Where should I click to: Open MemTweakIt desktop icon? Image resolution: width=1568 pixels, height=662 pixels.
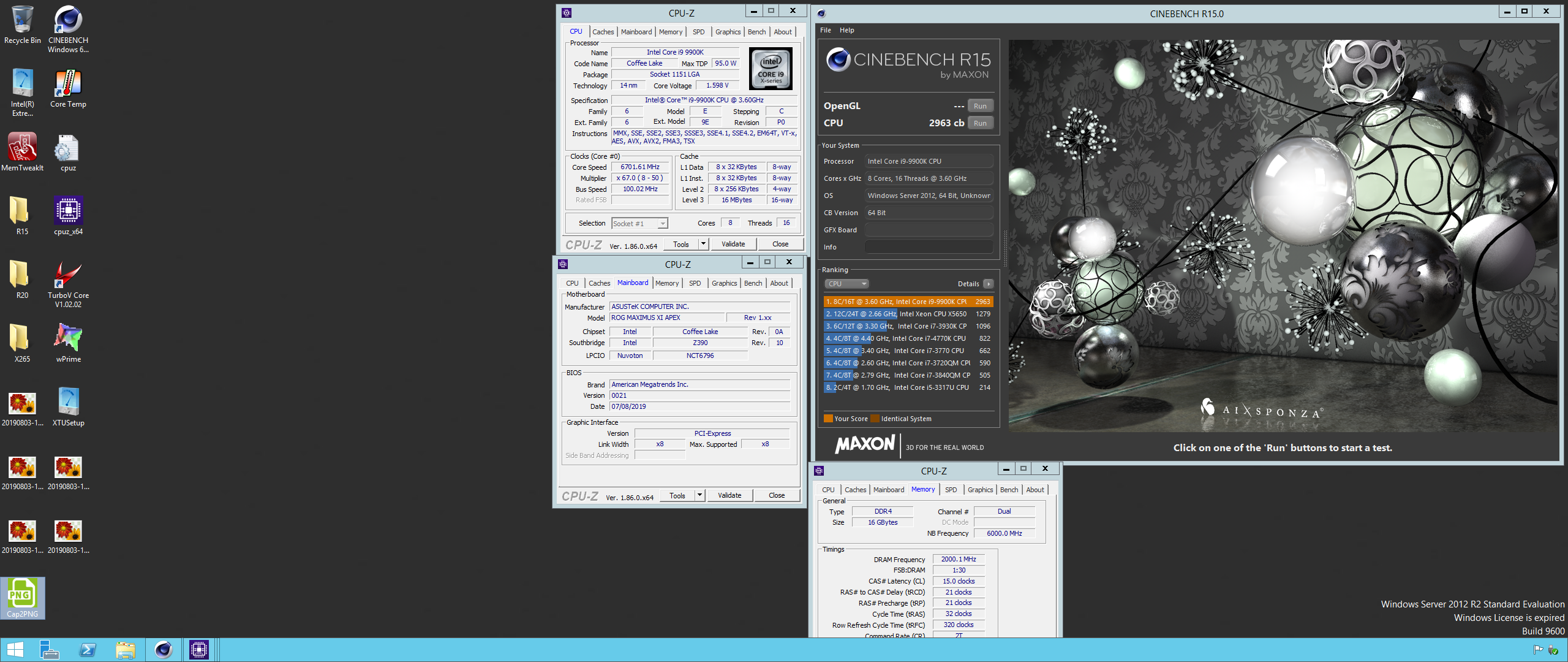22,152
